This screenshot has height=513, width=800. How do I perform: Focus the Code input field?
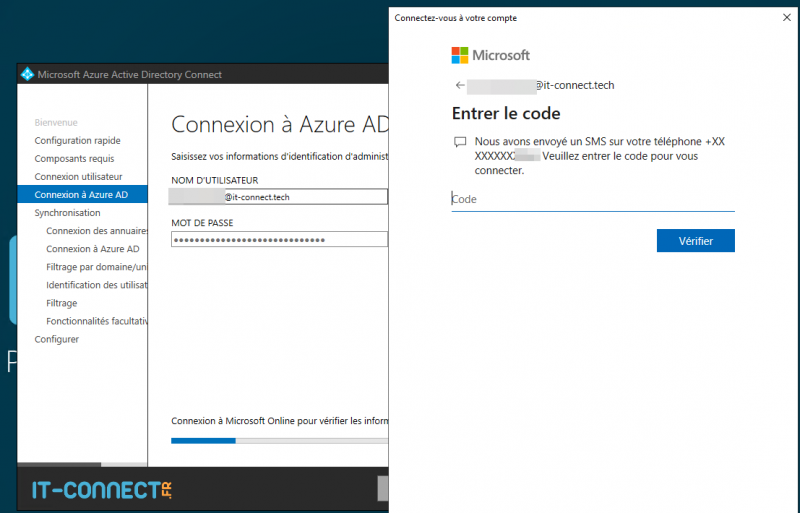pos(592,199)
